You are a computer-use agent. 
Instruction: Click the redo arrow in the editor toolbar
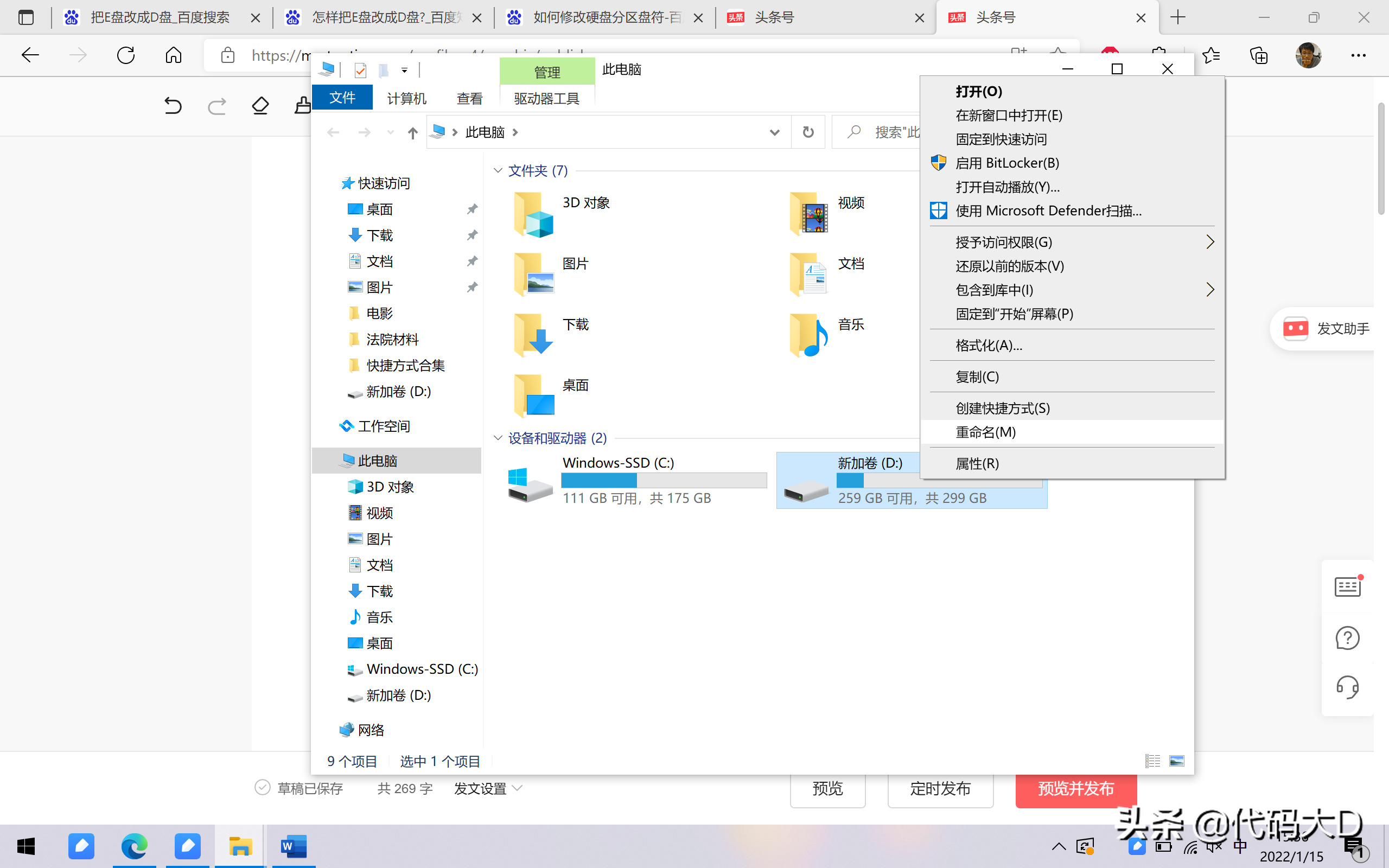tap(217, 106)
